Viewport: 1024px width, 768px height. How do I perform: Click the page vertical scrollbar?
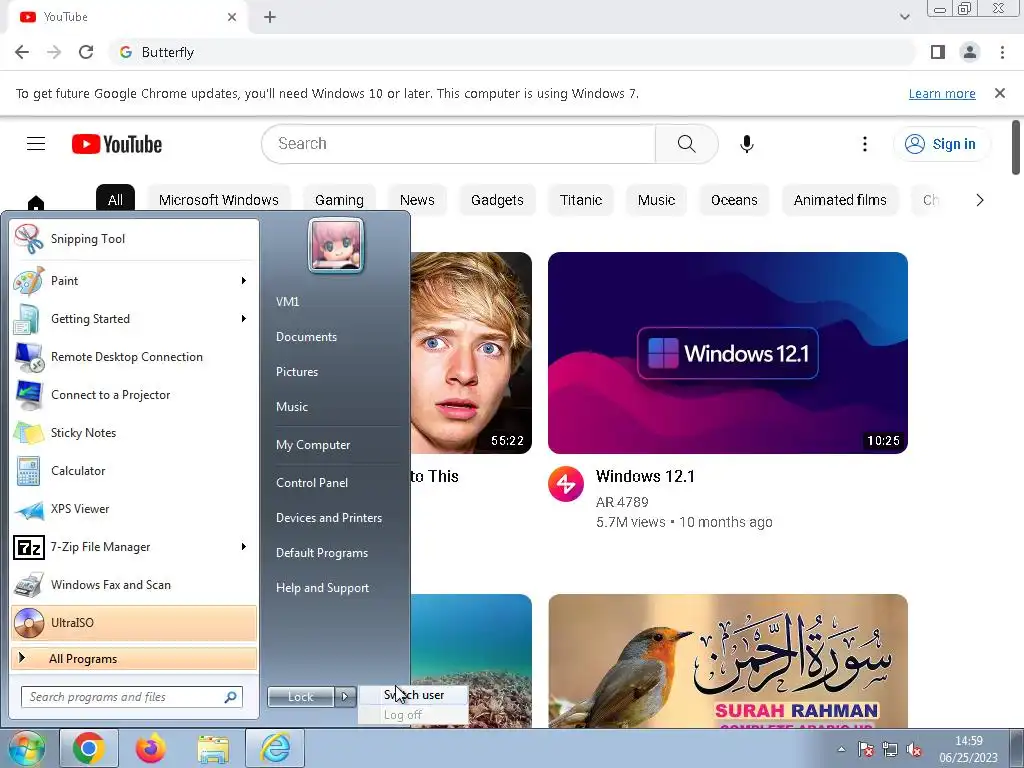coord(1016,148)
